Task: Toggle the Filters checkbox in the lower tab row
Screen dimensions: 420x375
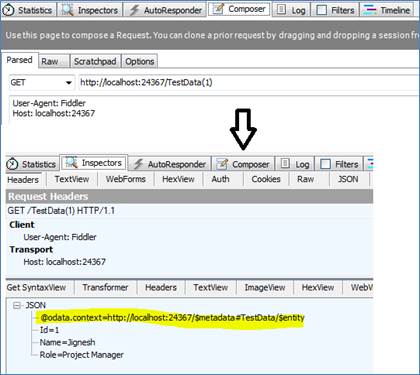Action: pyautogui.click(x=325, y=164)
